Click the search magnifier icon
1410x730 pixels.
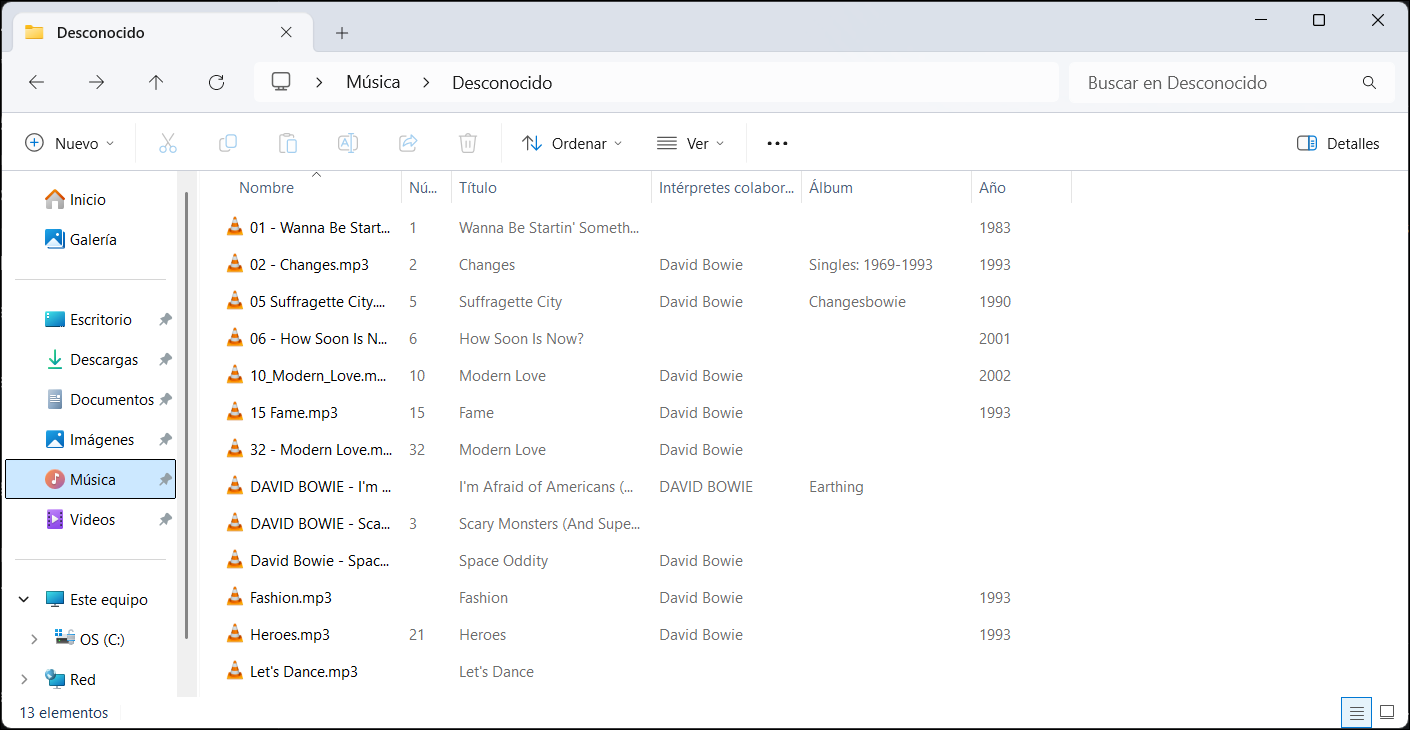pos(1369,83)
